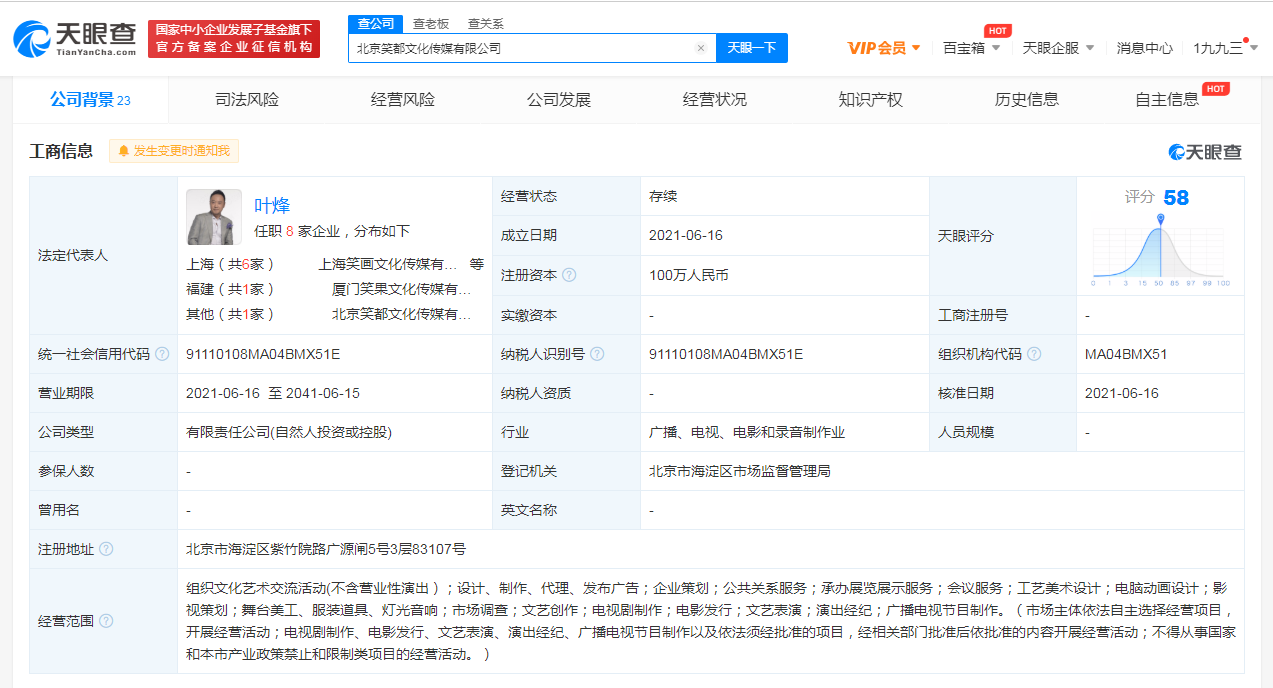This screenshot has width=1273, height=688.
Task: Open the user account 1九九三 dropdown
Action: [x=1225, y=48]
